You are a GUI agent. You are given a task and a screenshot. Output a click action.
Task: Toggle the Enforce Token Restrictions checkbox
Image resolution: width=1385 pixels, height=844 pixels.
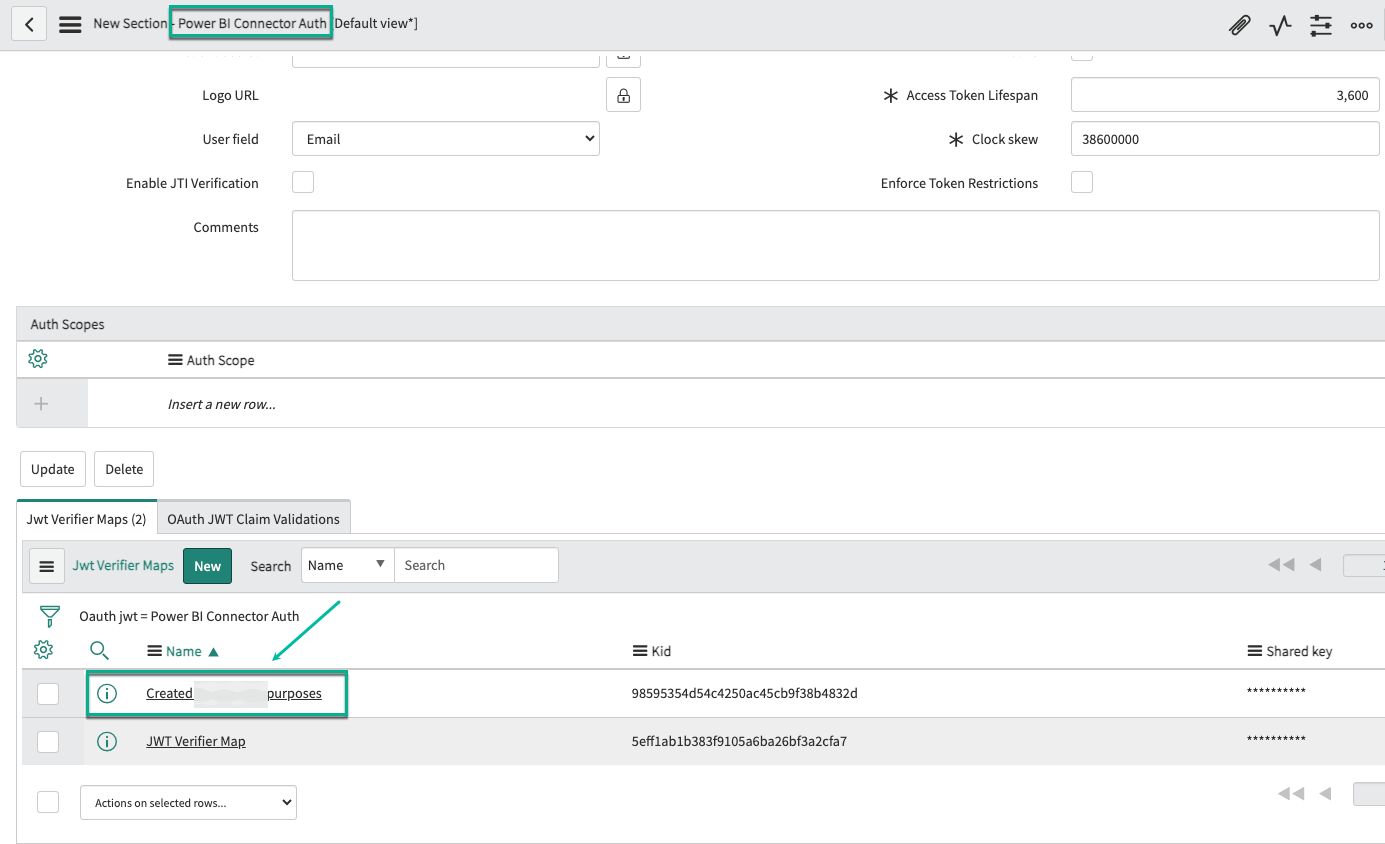pos(1081,183)
